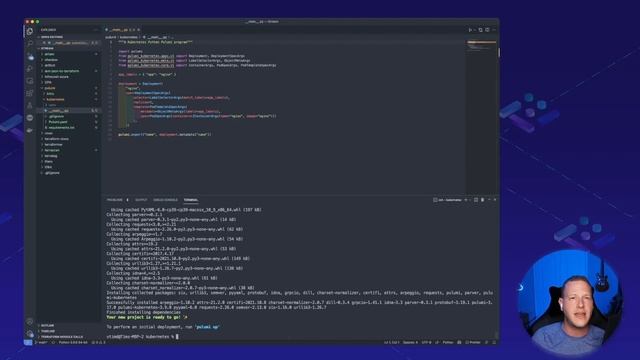This screenshot has width=640, height=360.
Task: Open the Explorer view in activity bar
Action: [30, 31]
